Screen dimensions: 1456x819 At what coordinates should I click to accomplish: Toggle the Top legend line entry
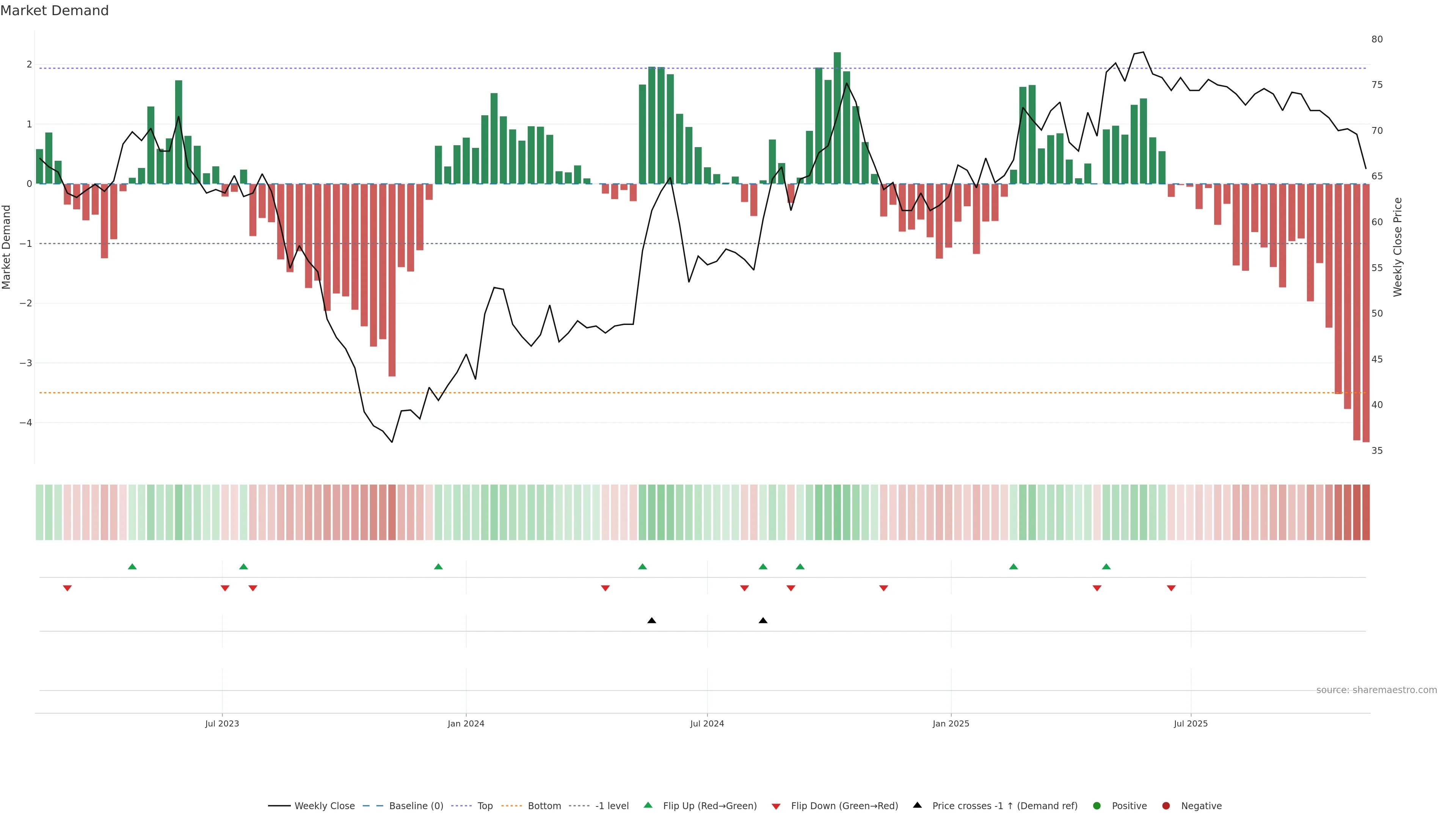(485, 806)
